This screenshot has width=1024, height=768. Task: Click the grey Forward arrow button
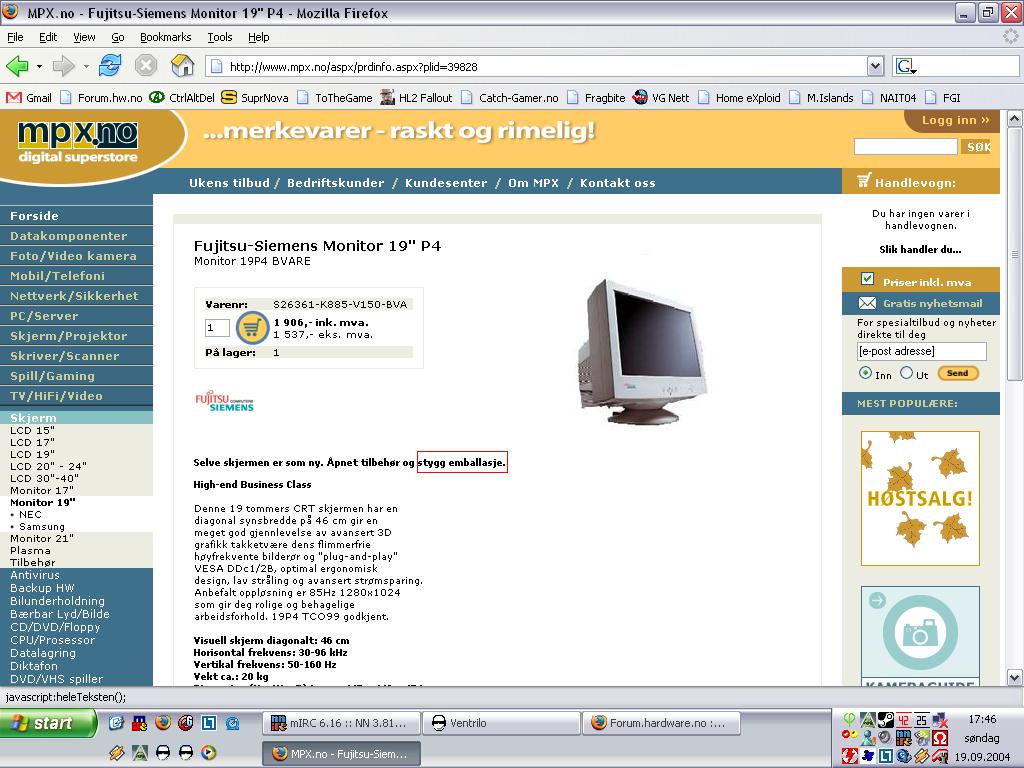[63, 66]
